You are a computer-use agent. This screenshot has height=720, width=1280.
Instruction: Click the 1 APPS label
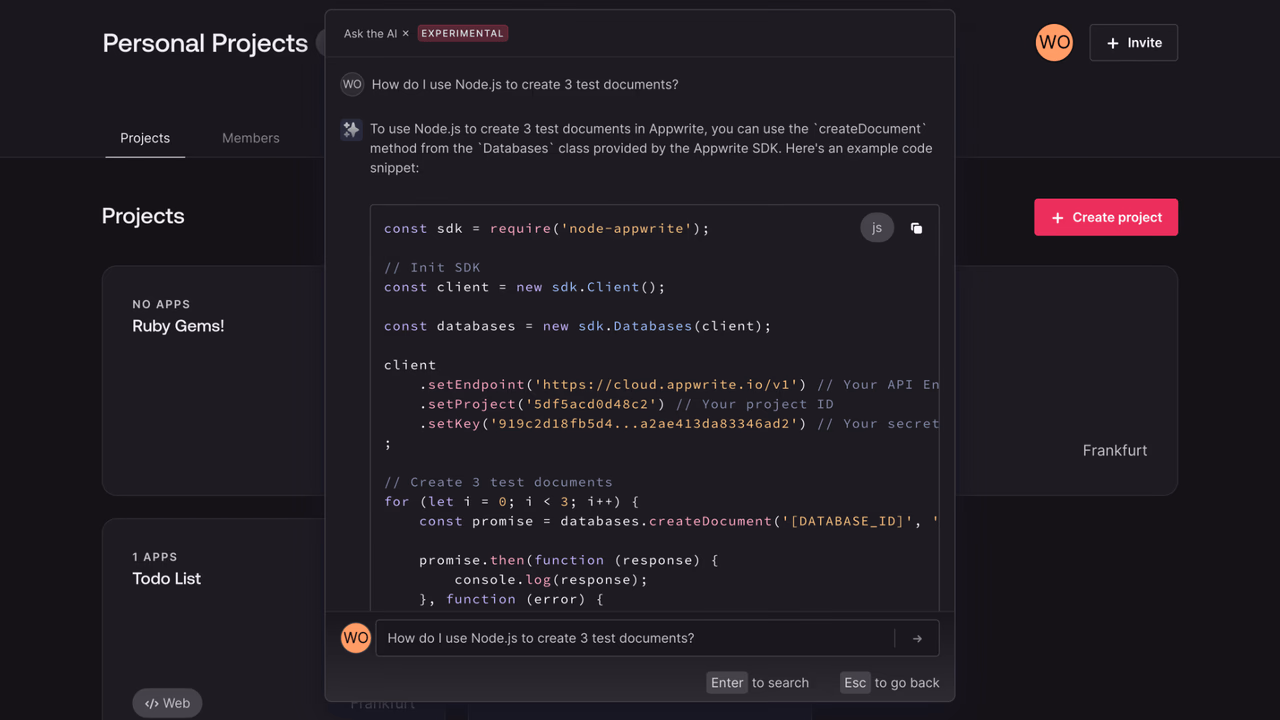pyautogui.click(x=155, y=557)
